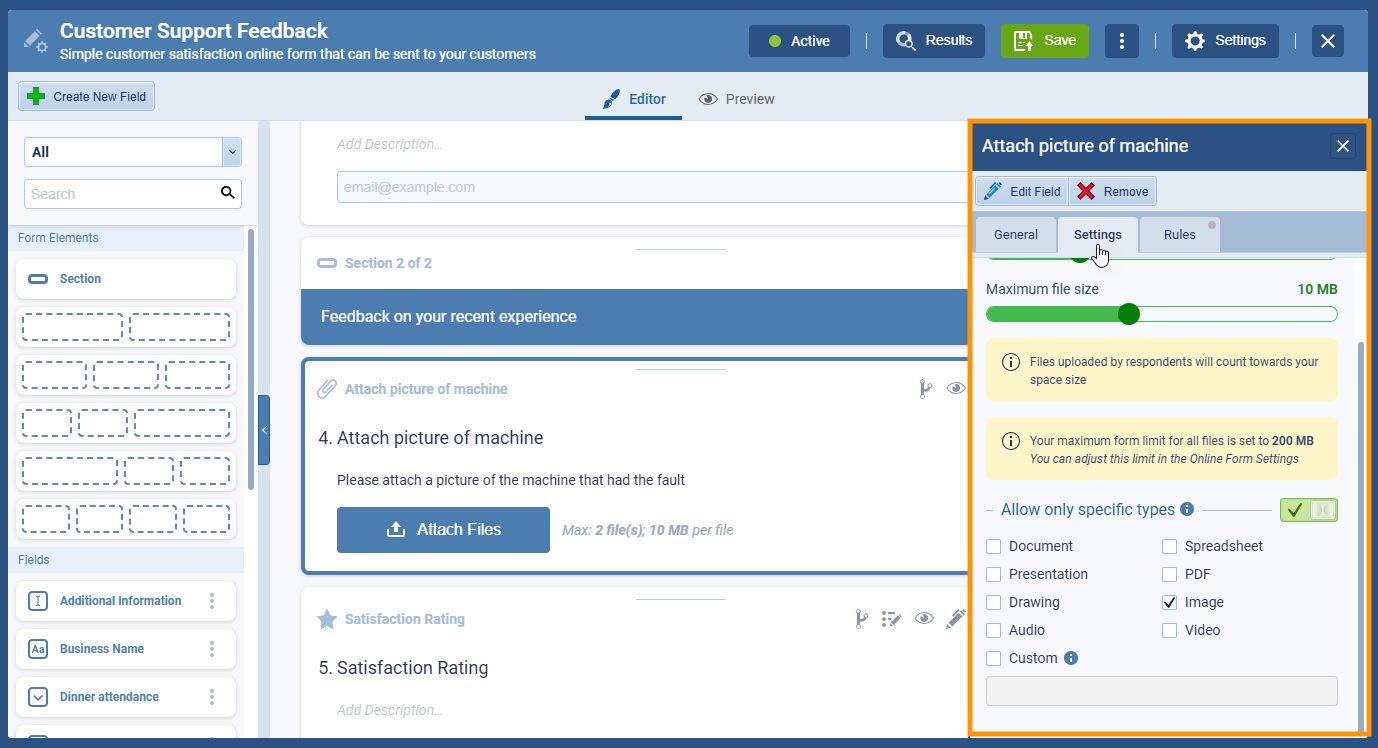Image resolution: width=1378 pixels, height=748 pixels.
Task: Click the Create New Field button
Action: (x=87, y=97)
